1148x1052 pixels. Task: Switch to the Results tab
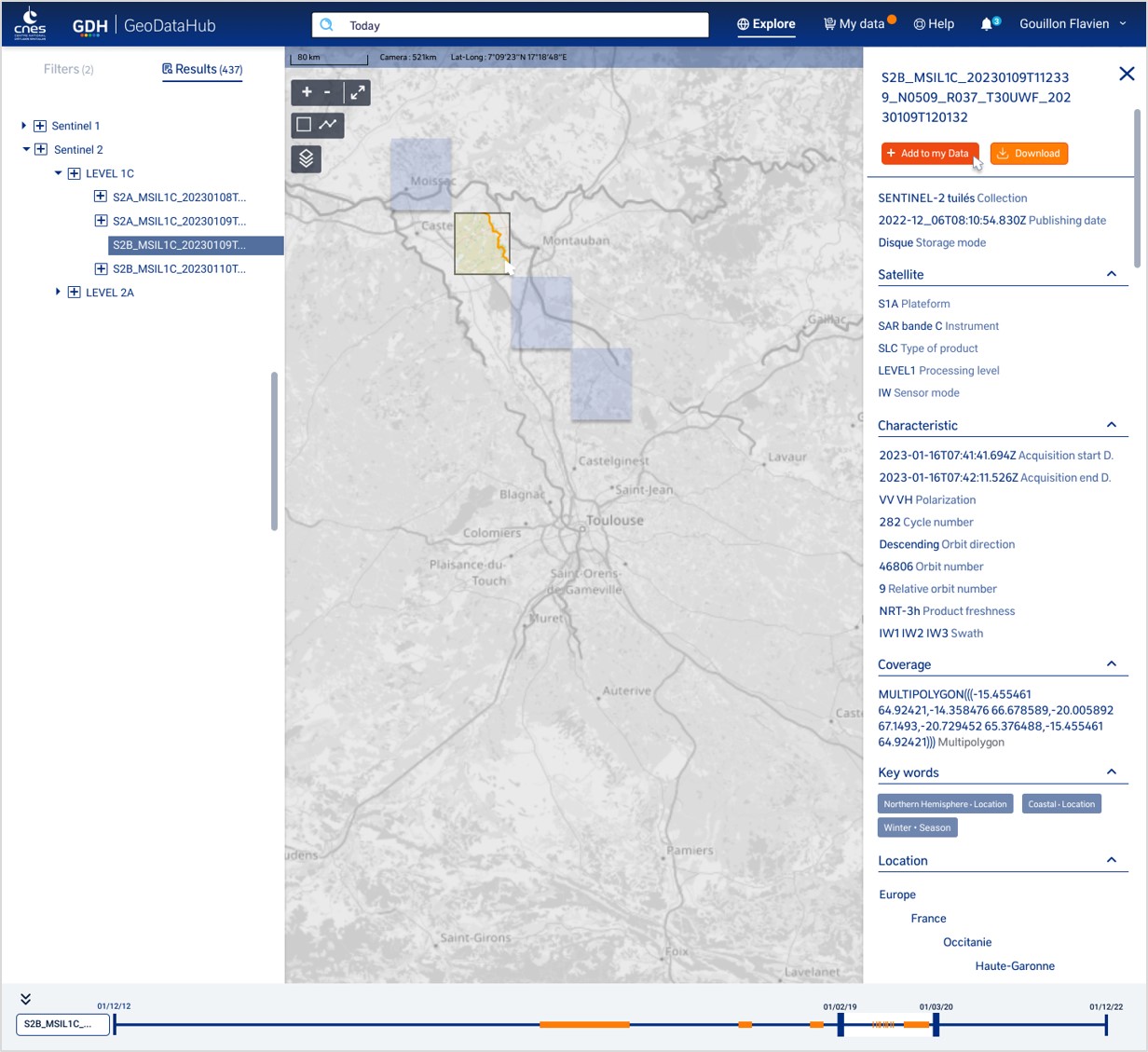202,69
